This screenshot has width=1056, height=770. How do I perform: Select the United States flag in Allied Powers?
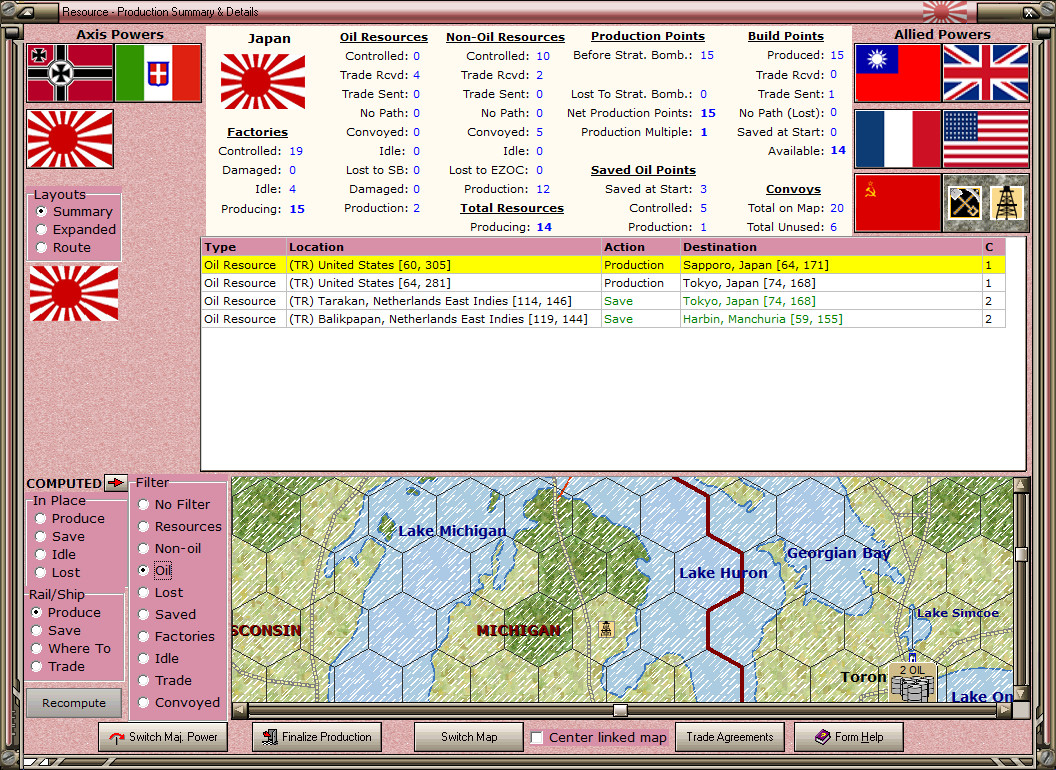(986, 140)
